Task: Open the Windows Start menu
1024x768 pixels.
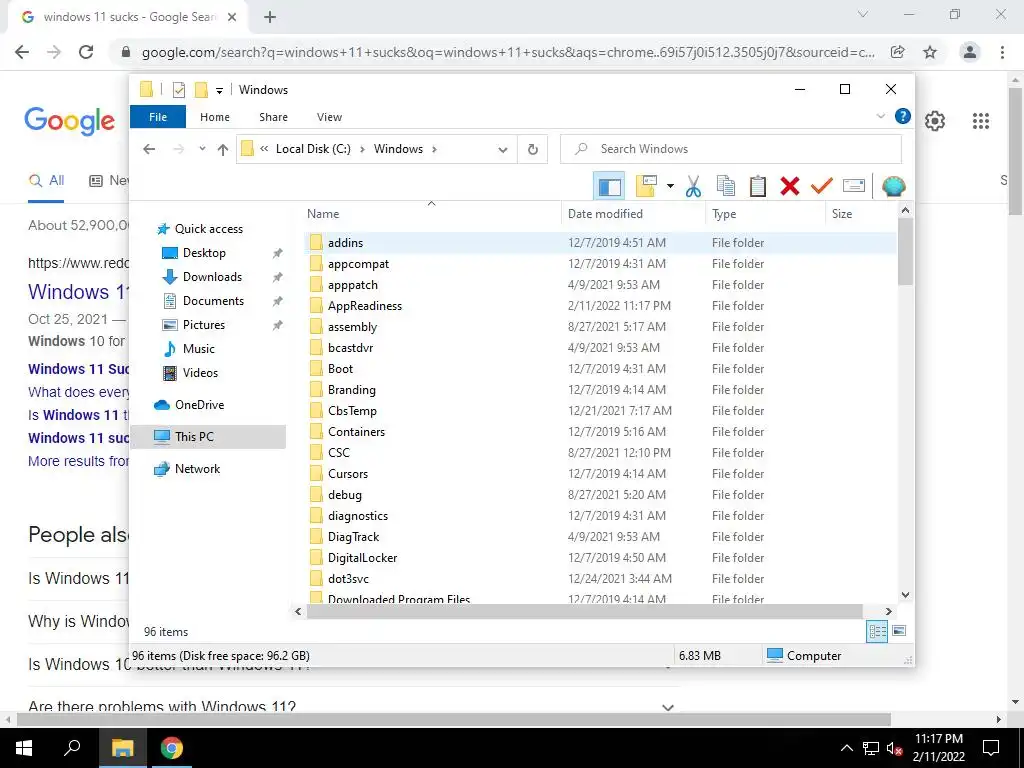Action: 24,748
